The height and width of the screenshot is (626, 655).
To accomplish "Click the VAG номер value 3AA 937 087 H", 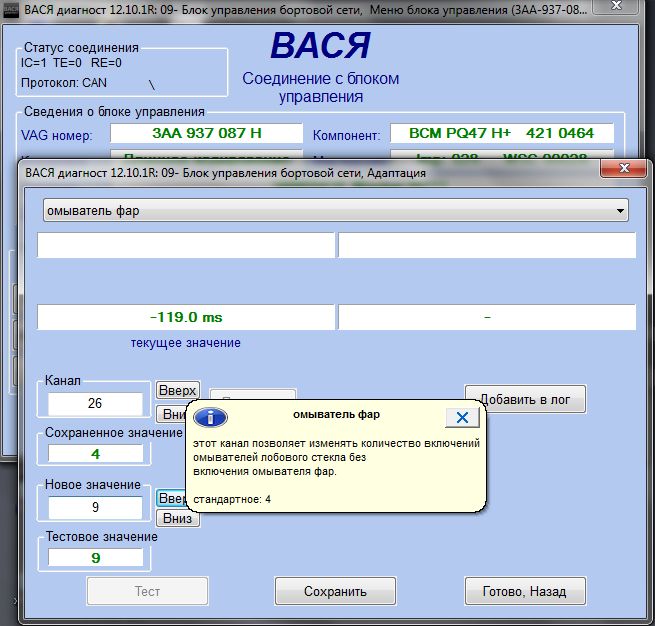I will (x=206, y=133).
